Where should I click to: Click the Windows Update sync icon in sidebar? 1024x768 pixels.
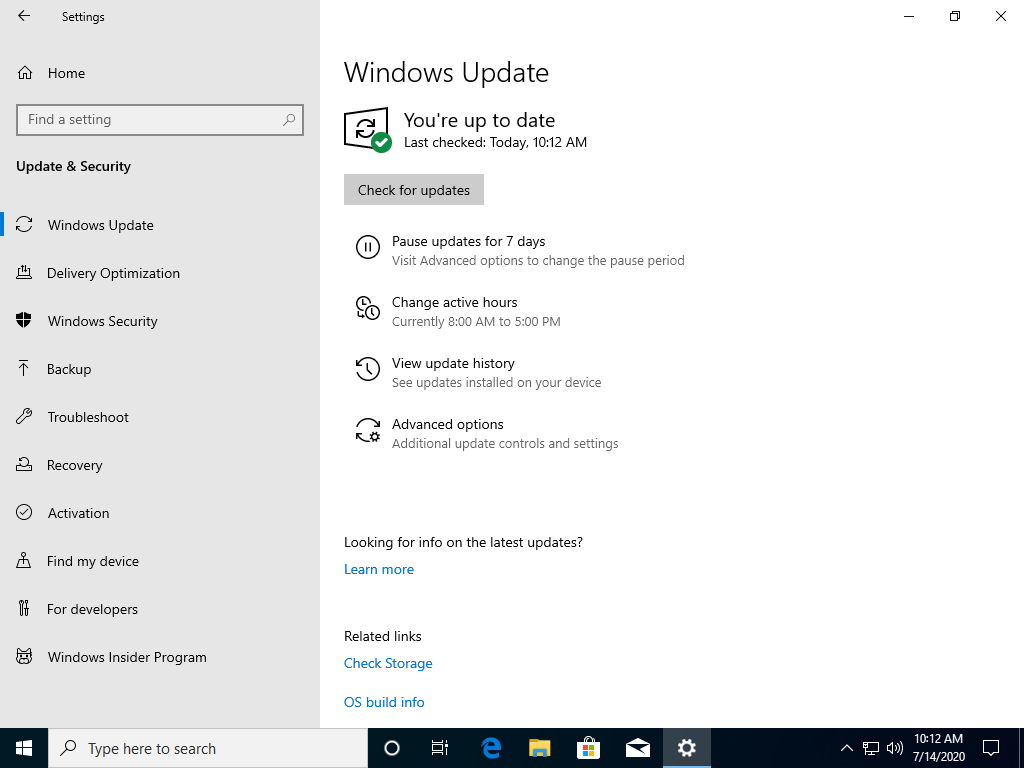tap(24, 225)
